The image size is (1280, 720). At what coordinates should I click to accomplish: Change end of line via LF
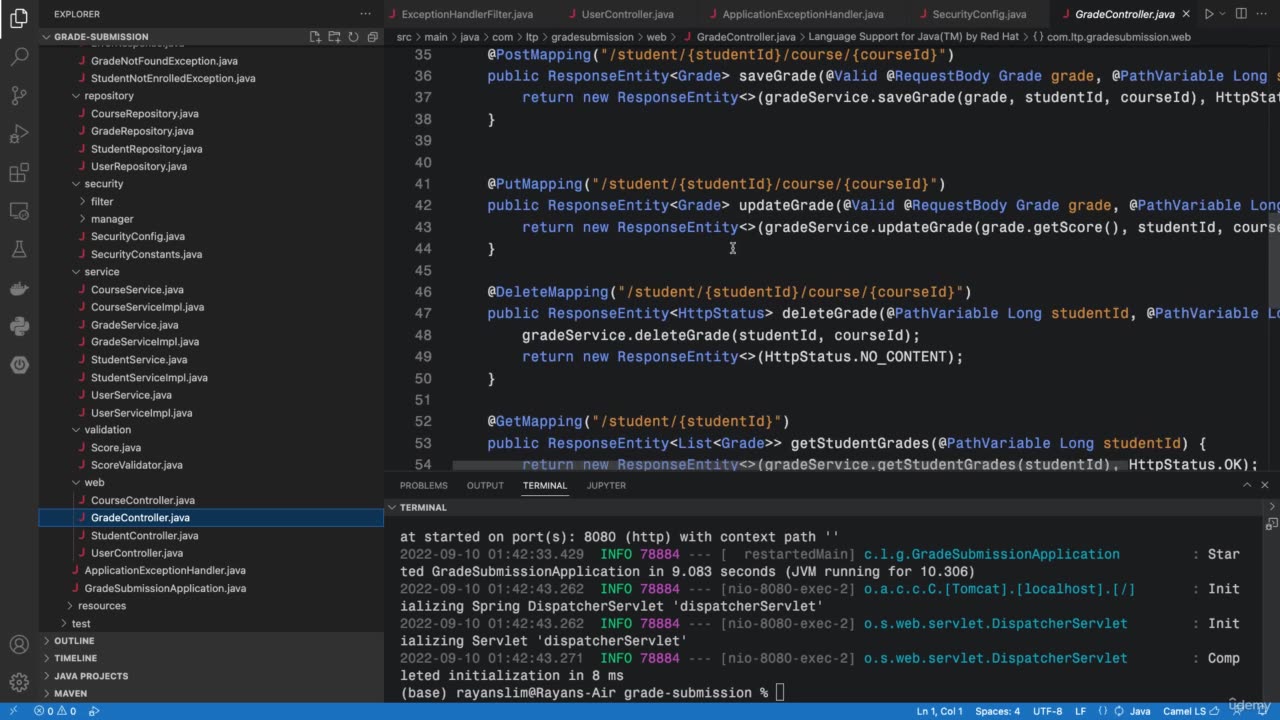(x=1080, y=711)
